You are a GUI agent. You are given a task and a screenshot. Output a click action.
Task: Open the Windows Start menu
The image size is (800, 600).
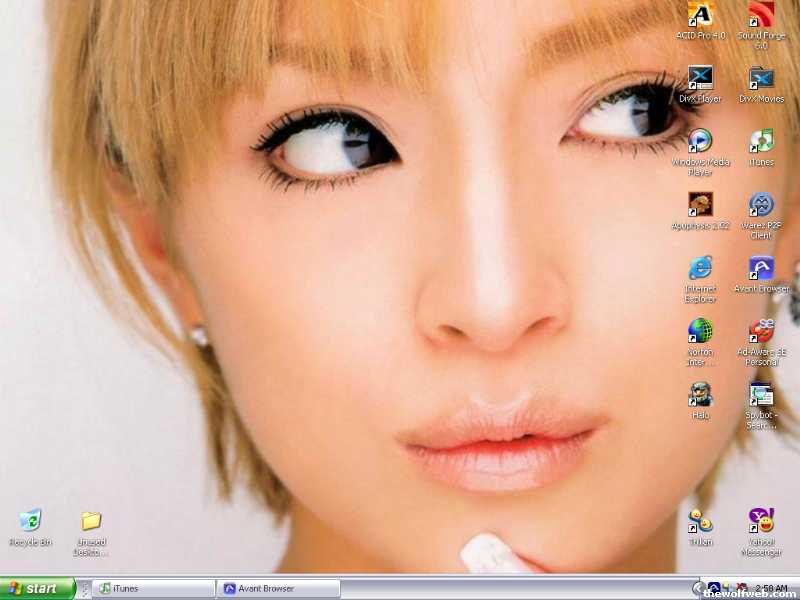click(x=38, y=588)
